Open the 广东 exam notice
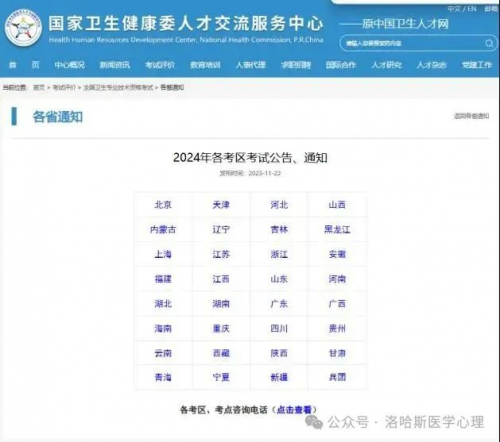This screenshot has height=442, width=500. [279, 304]
